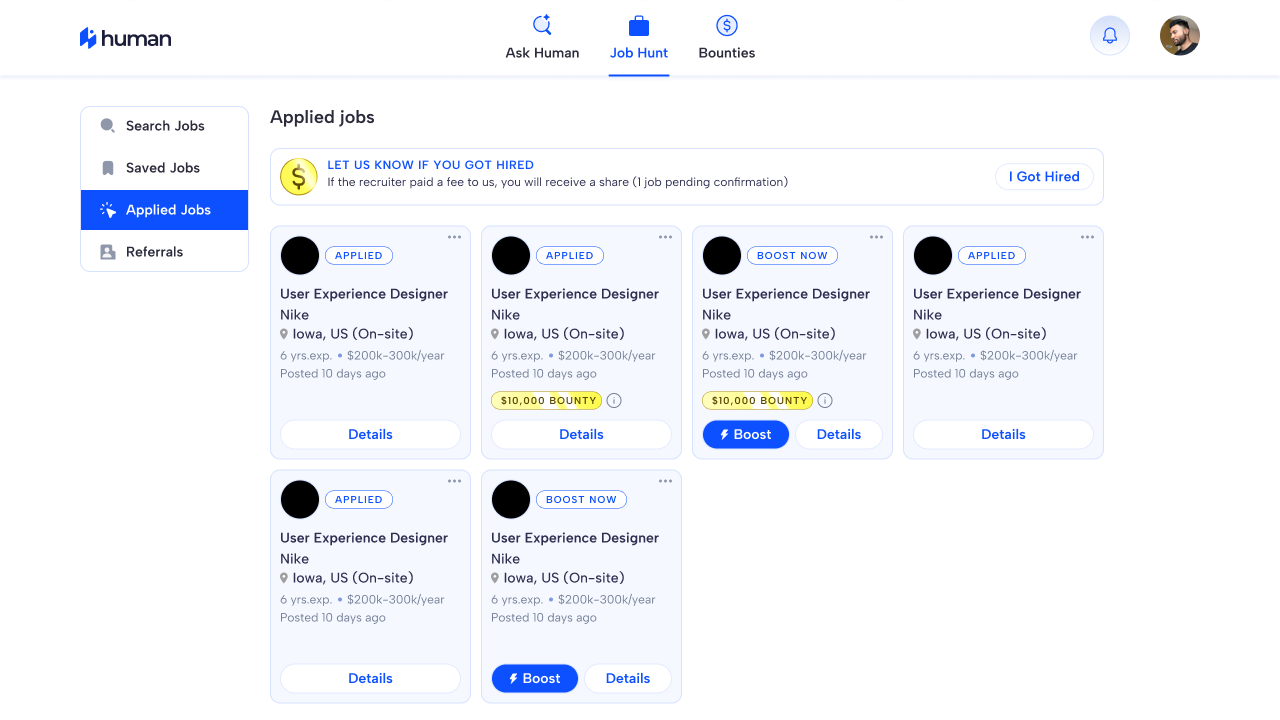This screenshot has width=1280, height=720.
Task: Open Referrals in the sidebar
Action: tap(164, 252)
